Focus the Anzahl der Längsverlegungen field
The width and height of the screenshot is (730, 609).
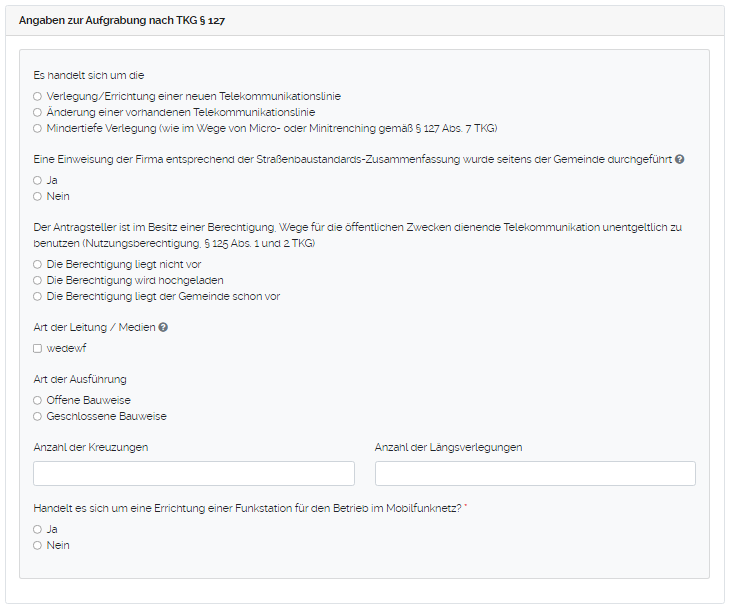point(535,473)
